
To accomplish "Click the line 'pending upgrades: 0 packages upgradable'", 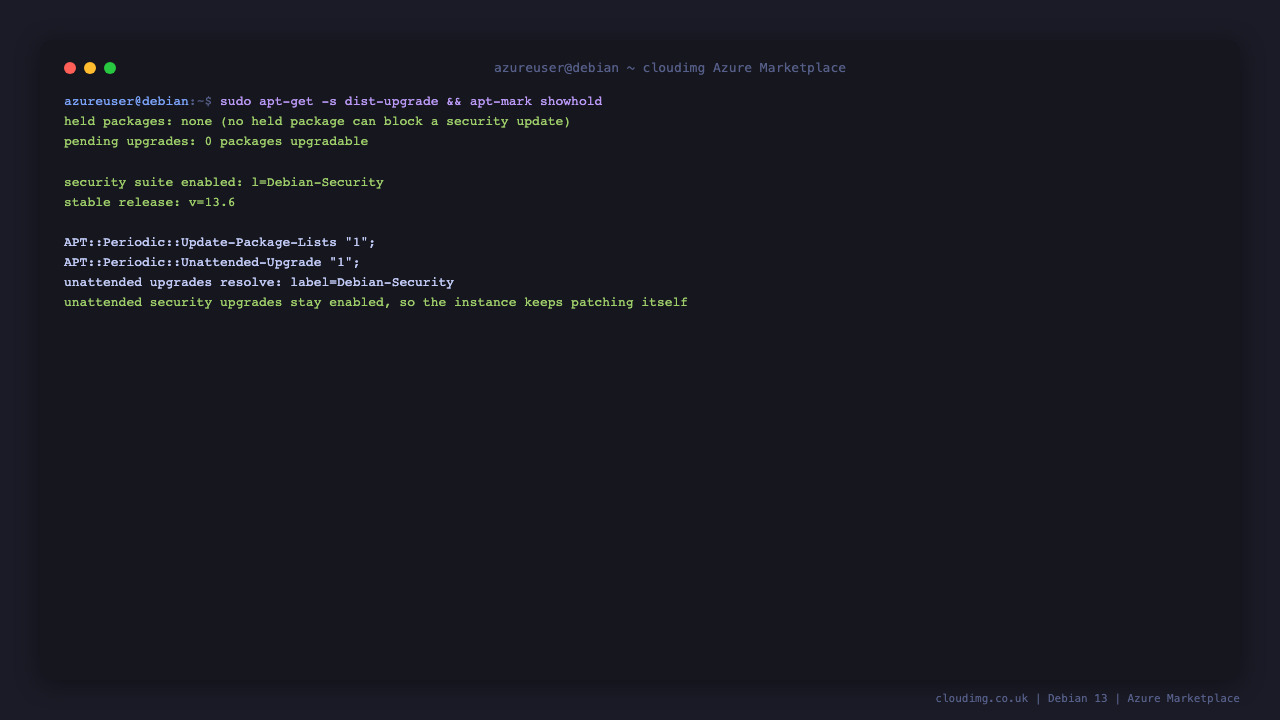I will click(216, 142).
